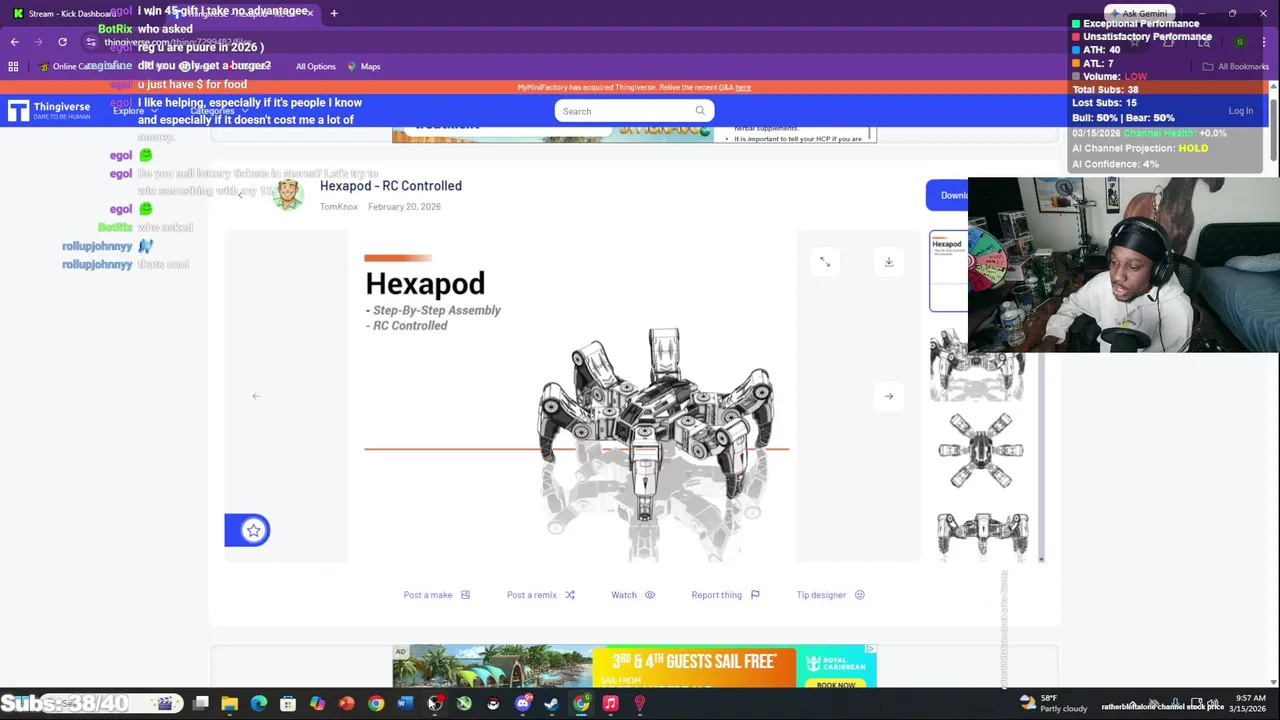The image size is (1280, 720).
Task: Open Microsoft Store from the taskbar
Action: (288, 704)
